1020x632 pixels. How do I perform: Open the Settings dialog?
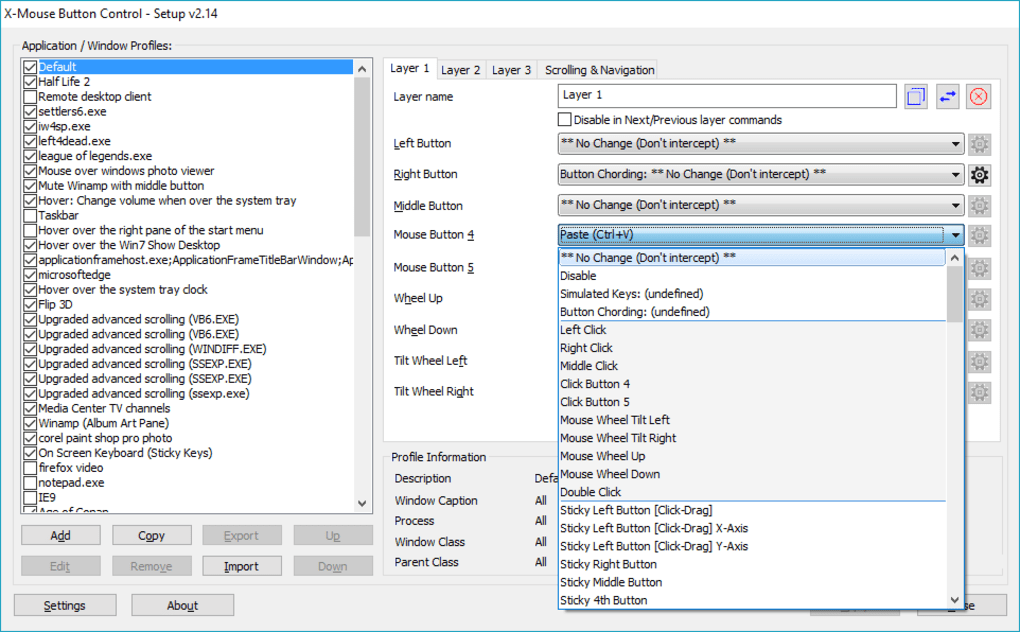(x=64, y=604)
